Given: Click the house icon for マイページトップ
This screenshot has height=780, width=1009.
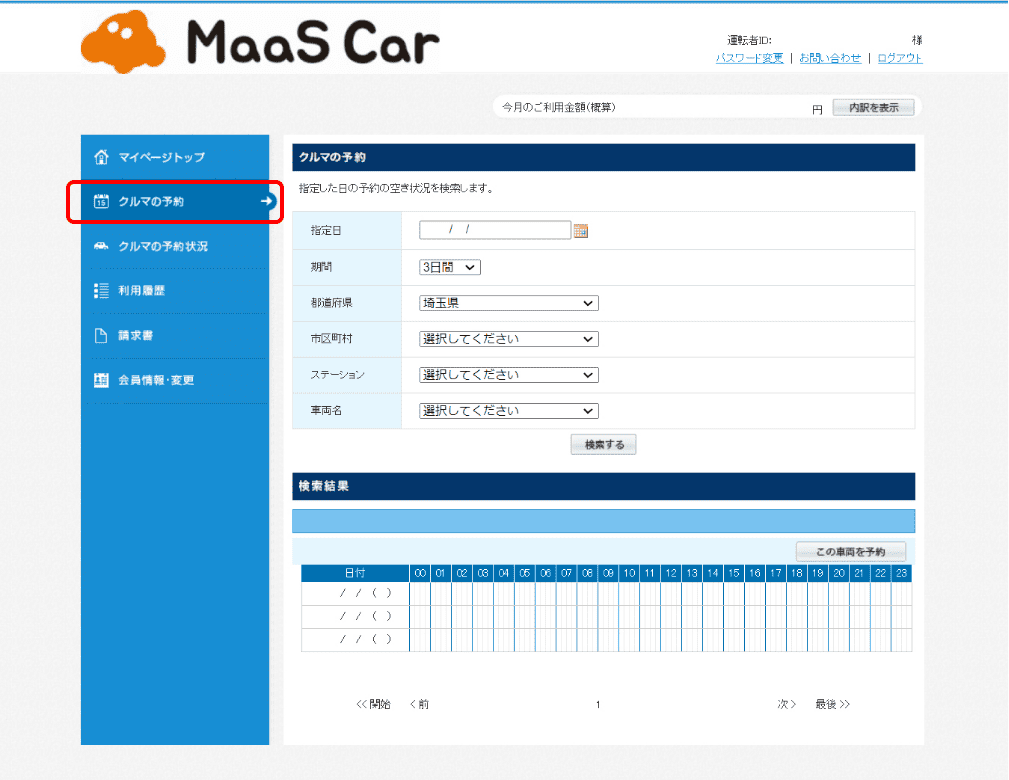Looking at the screenshot, I should click(x=101, y=157).
